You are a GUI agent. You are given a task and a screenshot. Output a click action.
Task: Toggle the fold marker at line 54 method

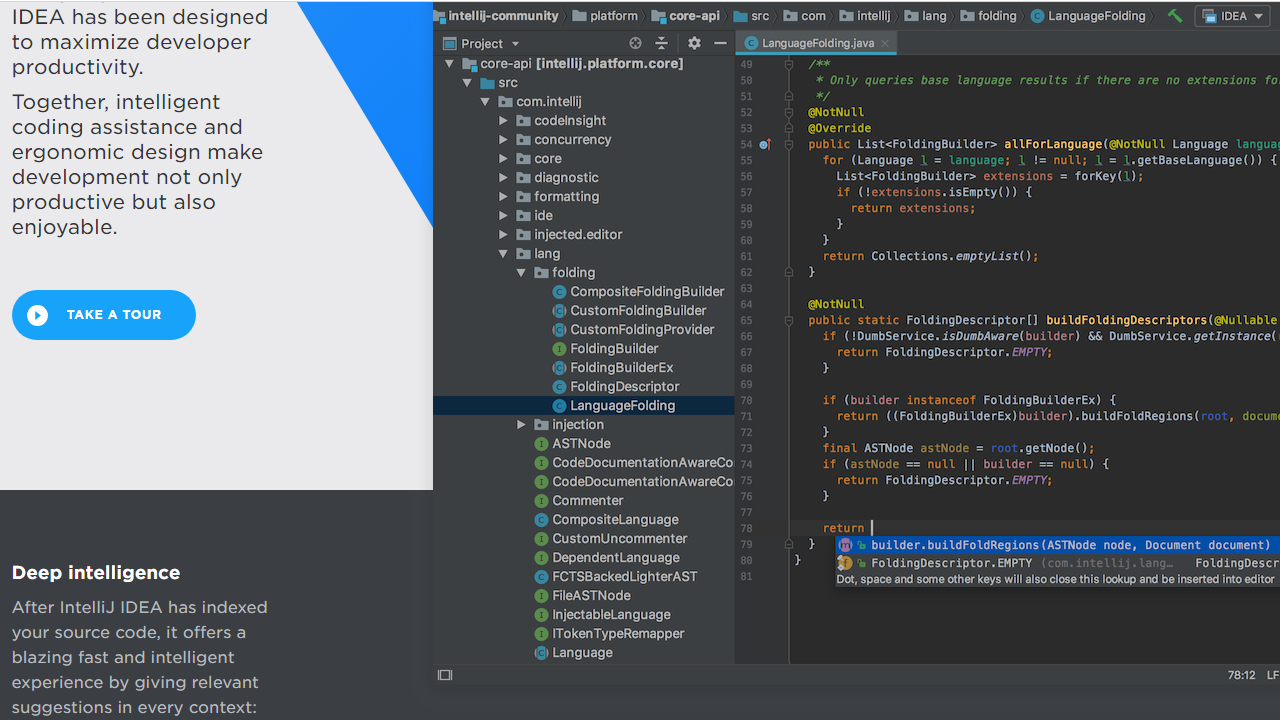(x=789, y=144)
